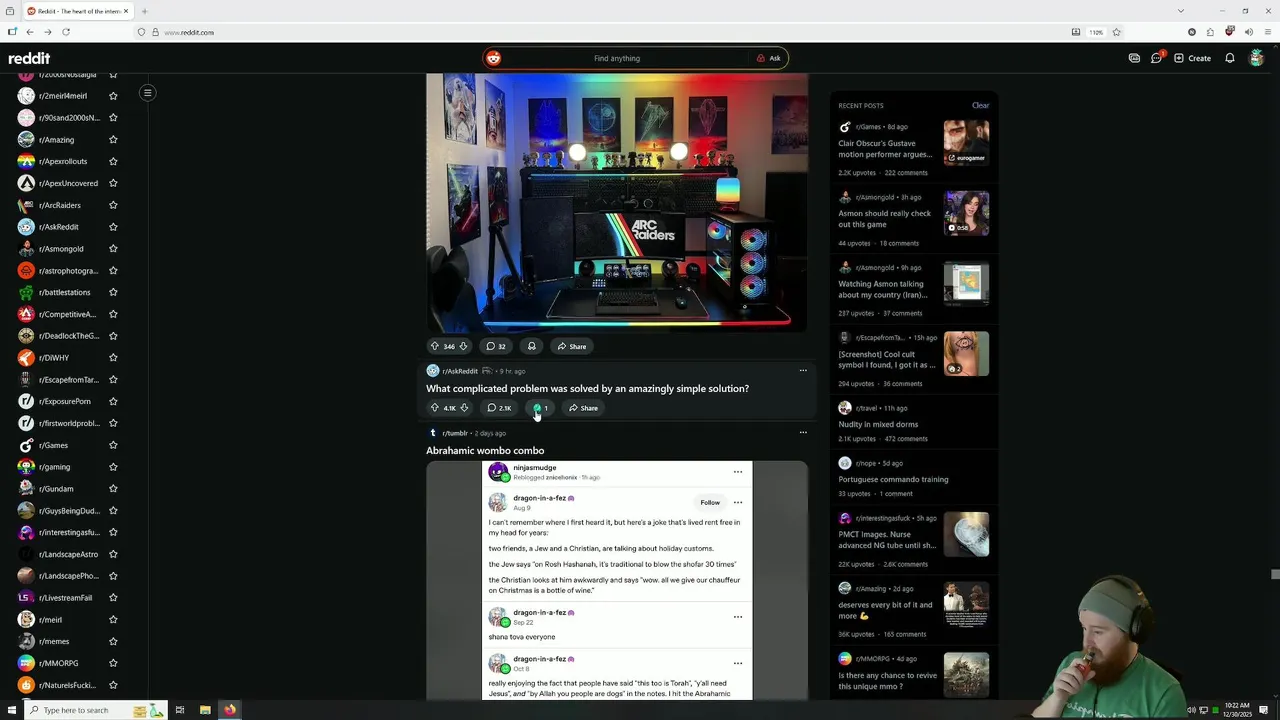Follow dragon-in-a-fez in tumblr image
This screenshot has height=720, width=1280.
pos(709,503)
